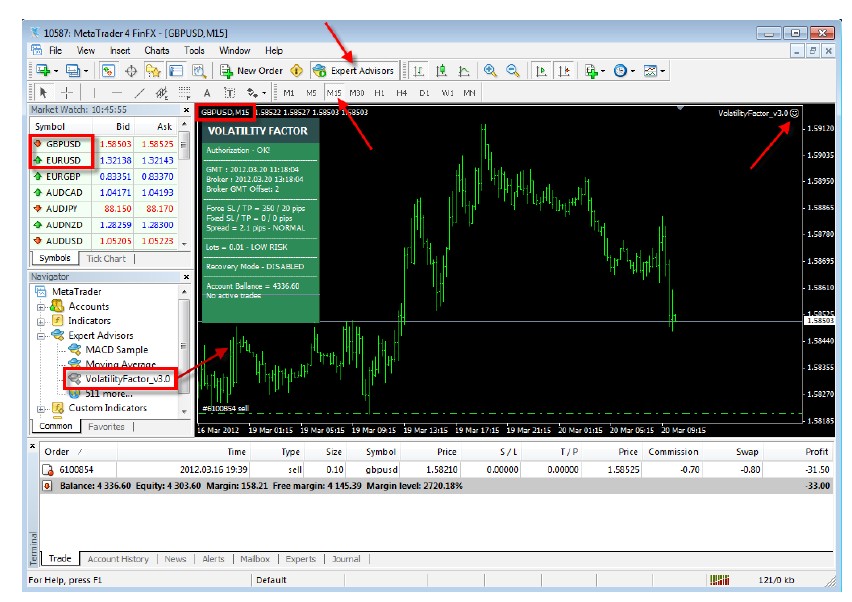Open the Strategy Tester icon
This screenshot has width=852, height=602.
[x=198, y=71]
